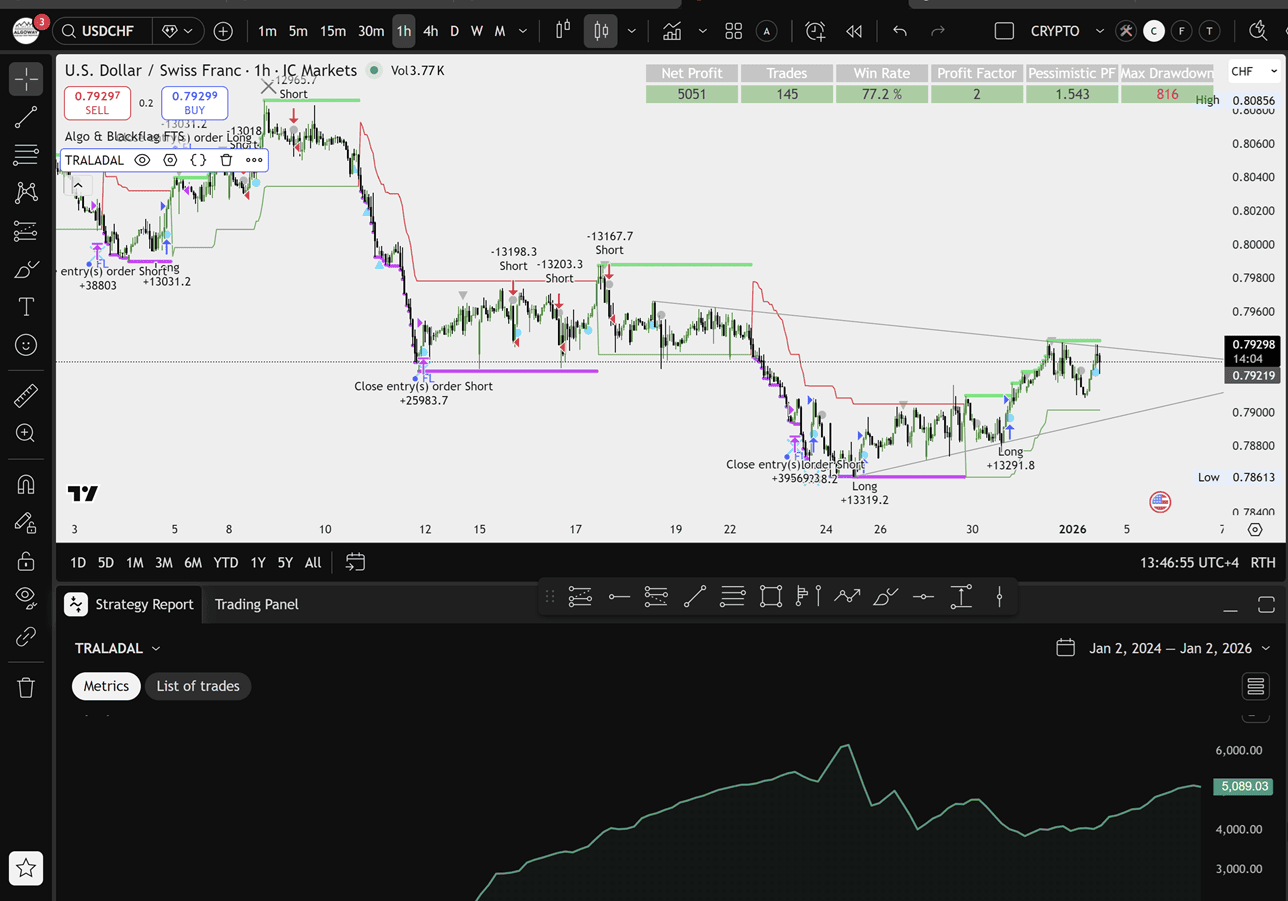Open the emoji drawing tool
Image resolution: width=1288 pixels, height=901 pixels.
(x=24, y=345)
